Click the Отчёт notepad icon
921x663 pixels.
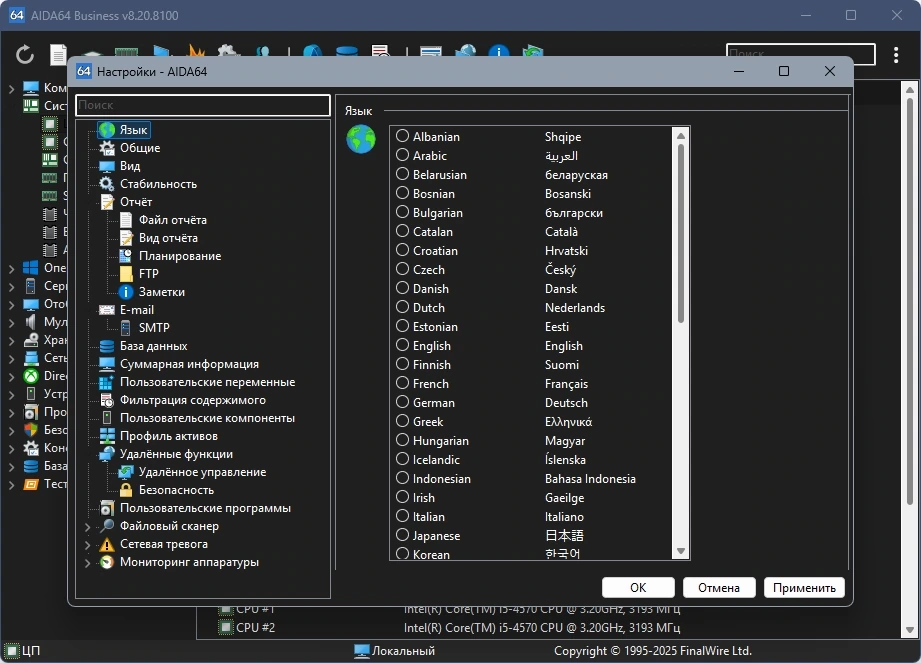click(x=107, y=202)
